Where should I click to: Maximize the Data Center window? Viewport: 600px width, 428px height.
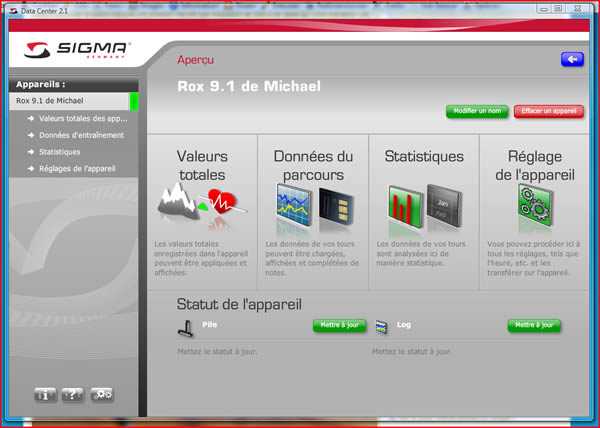[558, 9]
